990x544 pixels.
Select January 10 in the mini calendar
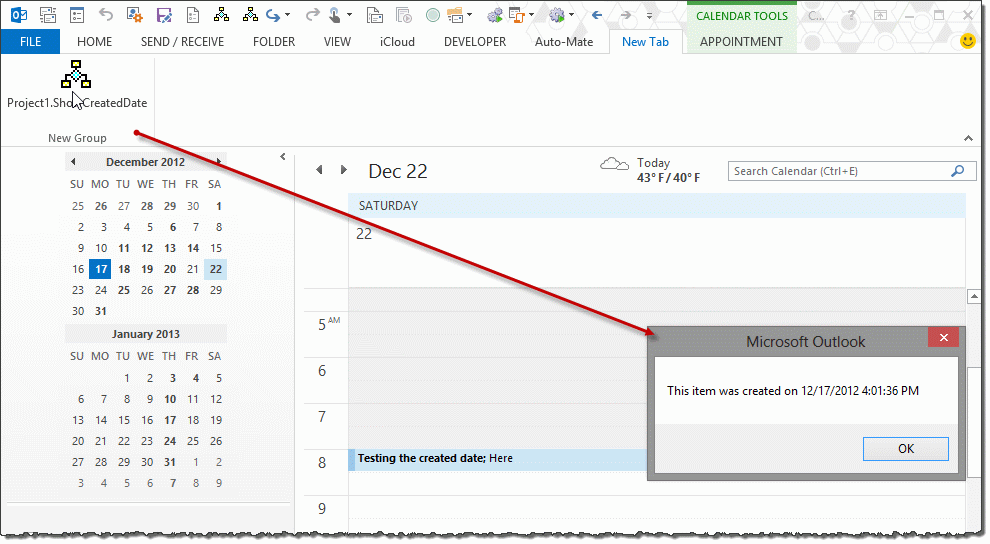coord(170,399)
